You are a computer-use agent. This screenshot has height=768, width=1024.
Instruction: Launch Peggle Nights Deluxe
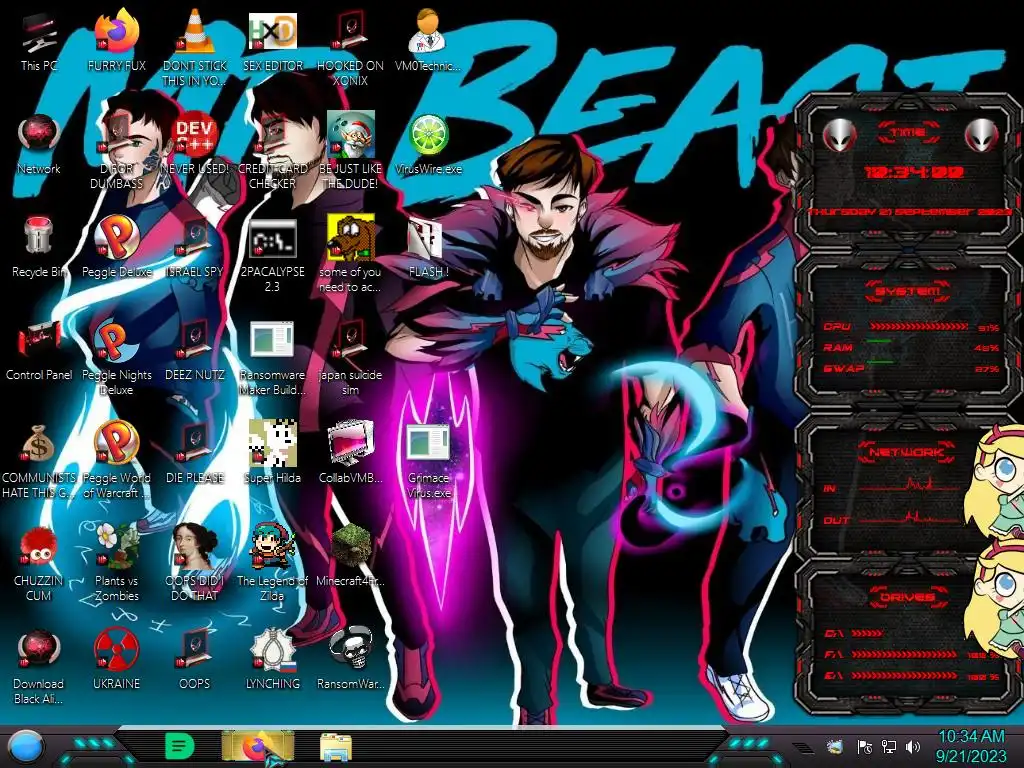[x=116, y=358]
